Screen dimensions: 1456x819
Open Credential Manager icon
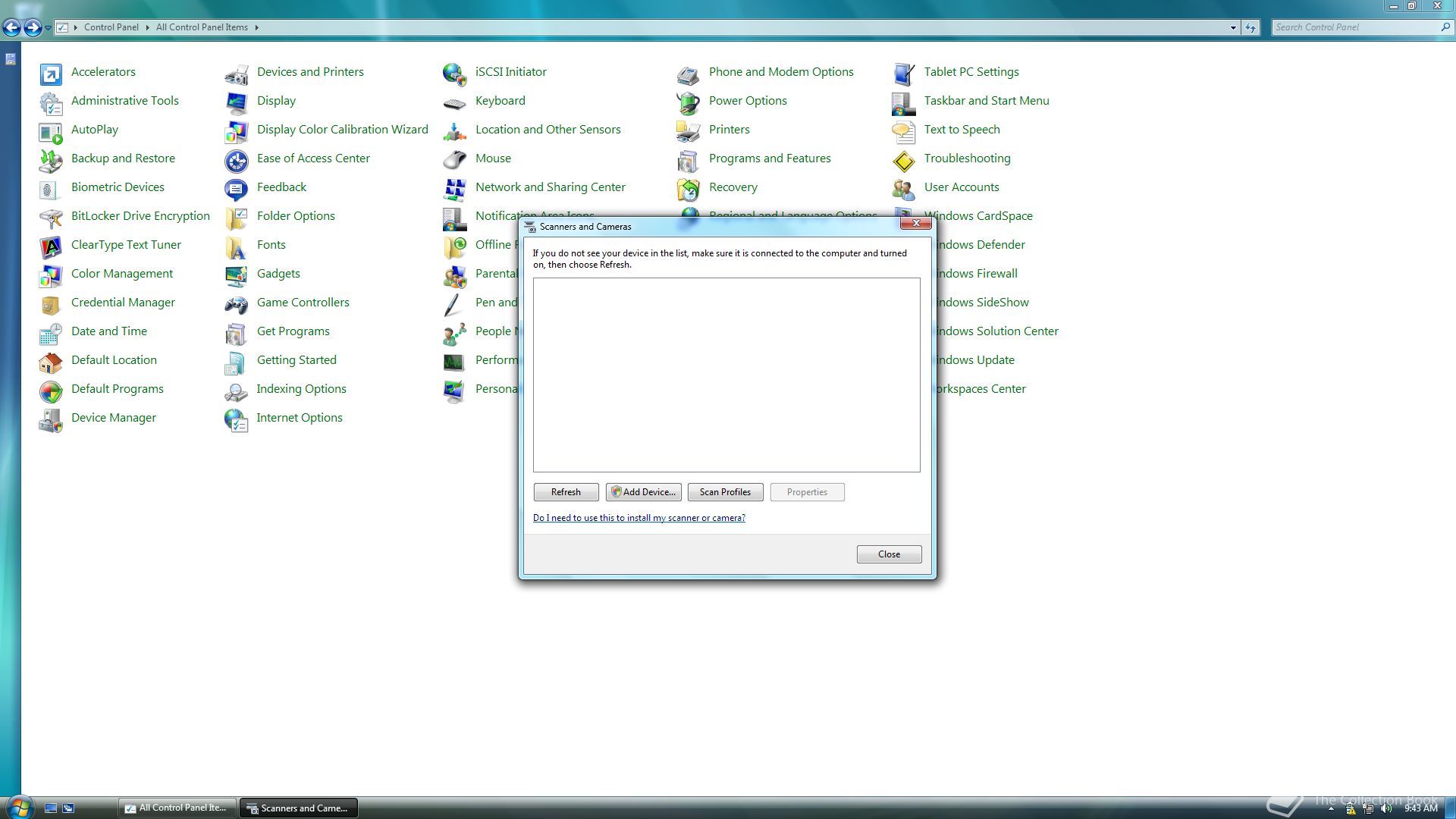51,304
